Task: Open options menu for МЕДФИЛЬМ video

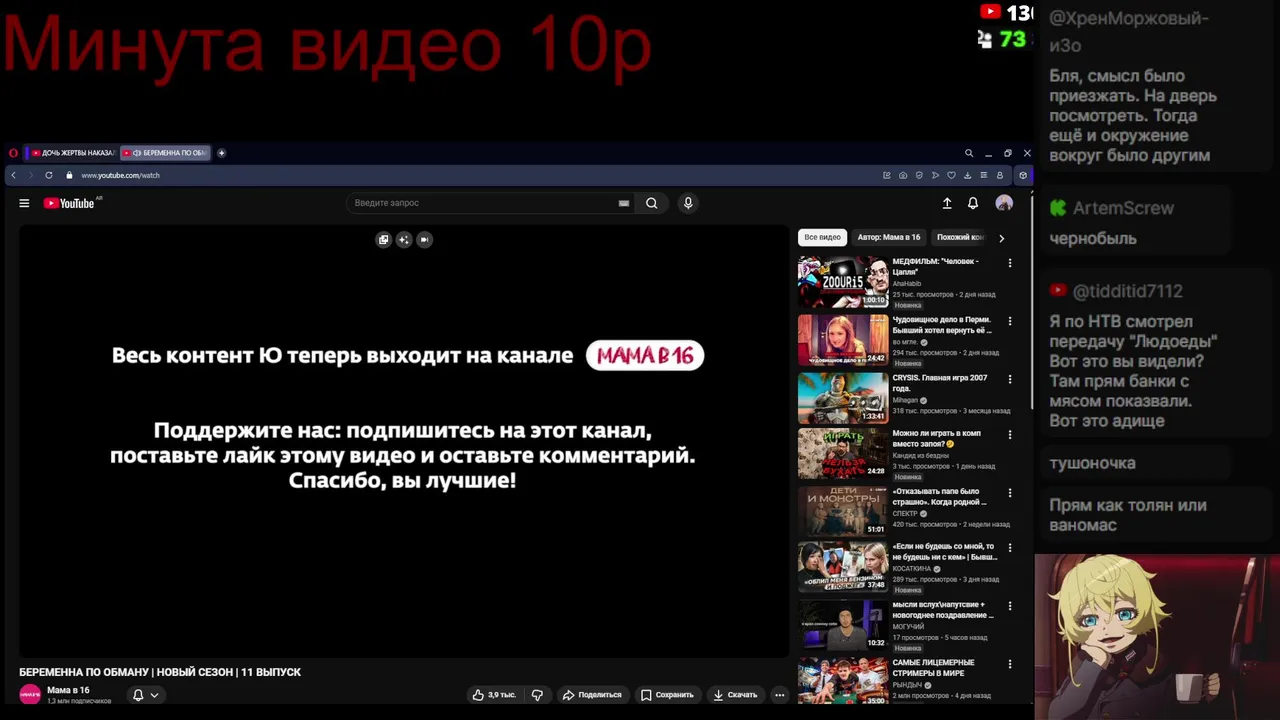Action: point(1010,263)
